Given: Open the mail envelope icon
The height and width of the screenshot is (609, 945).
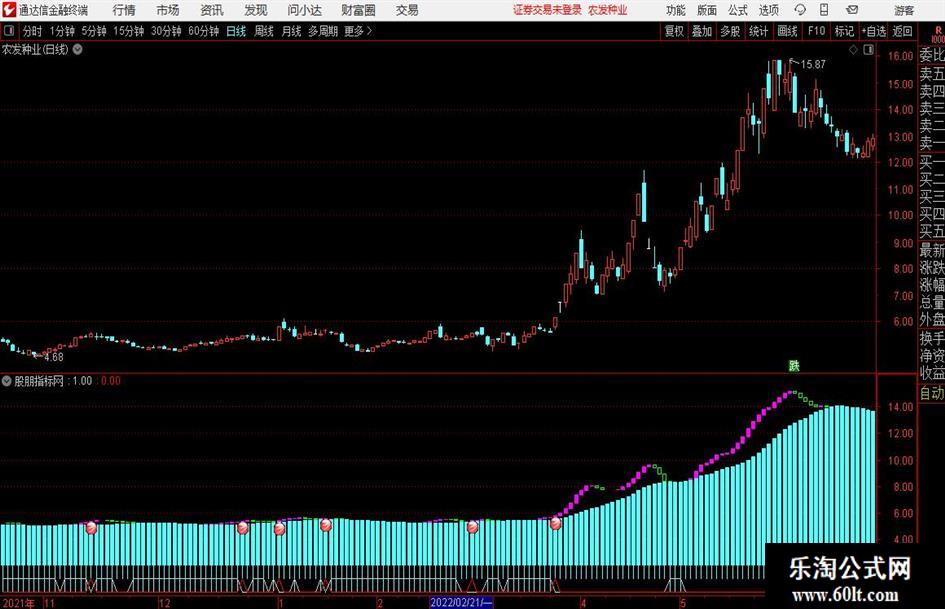Looking at the screenshot, I should pyautogui.click(x=852, y=10).
